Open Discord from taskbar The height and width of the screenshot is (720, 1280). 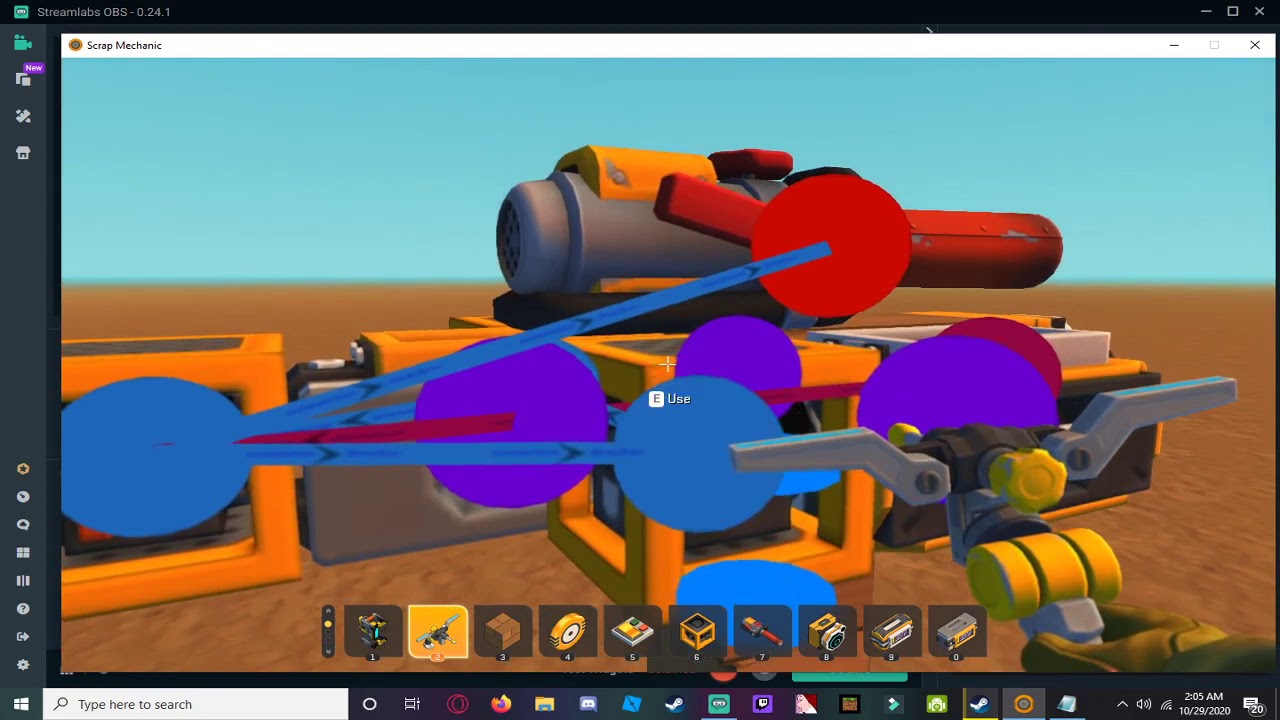pyautogui.click(x=588, y=704)
